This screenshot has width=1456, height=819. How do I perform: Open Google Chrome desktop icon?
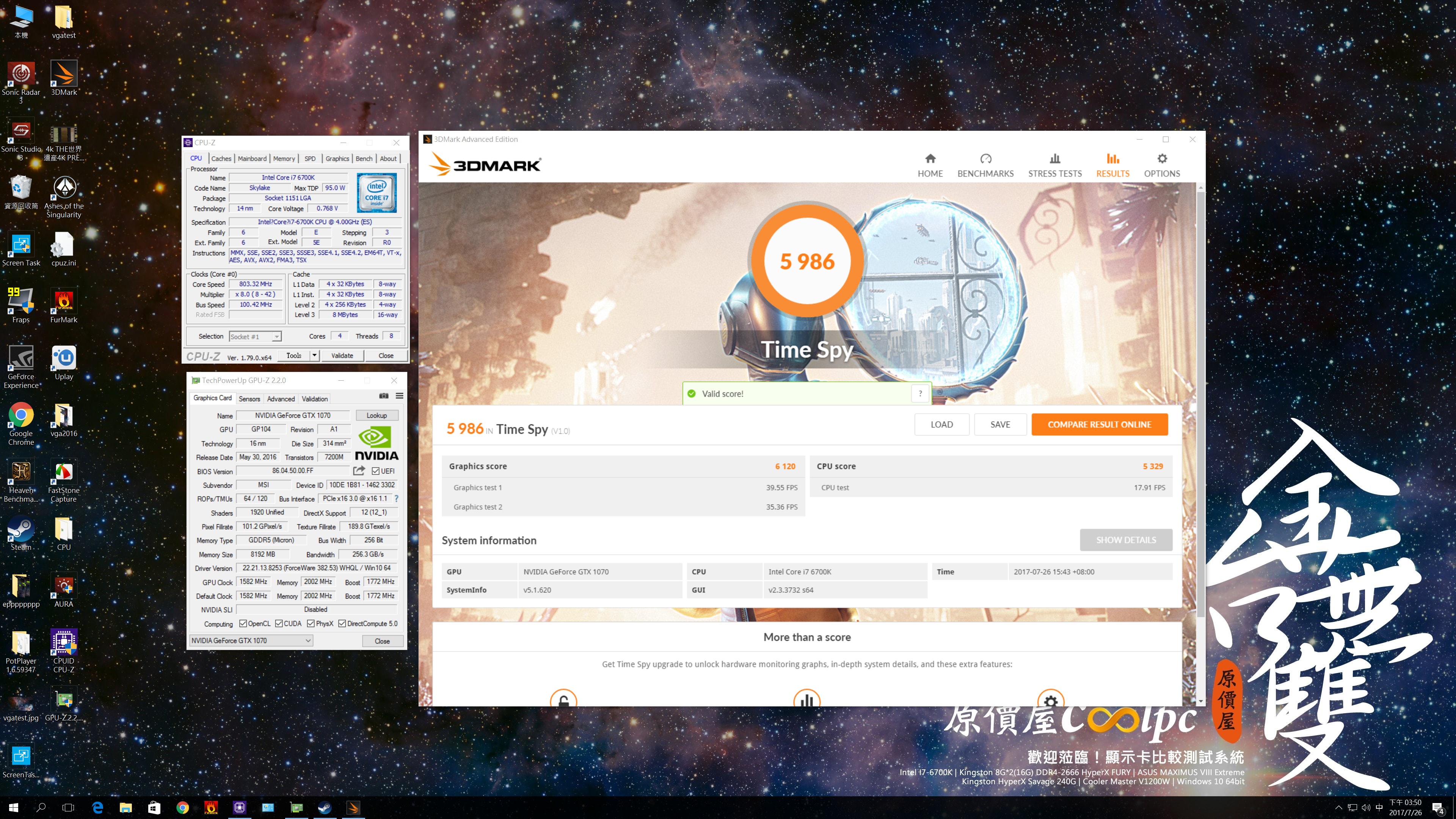[x=21, y=425]
